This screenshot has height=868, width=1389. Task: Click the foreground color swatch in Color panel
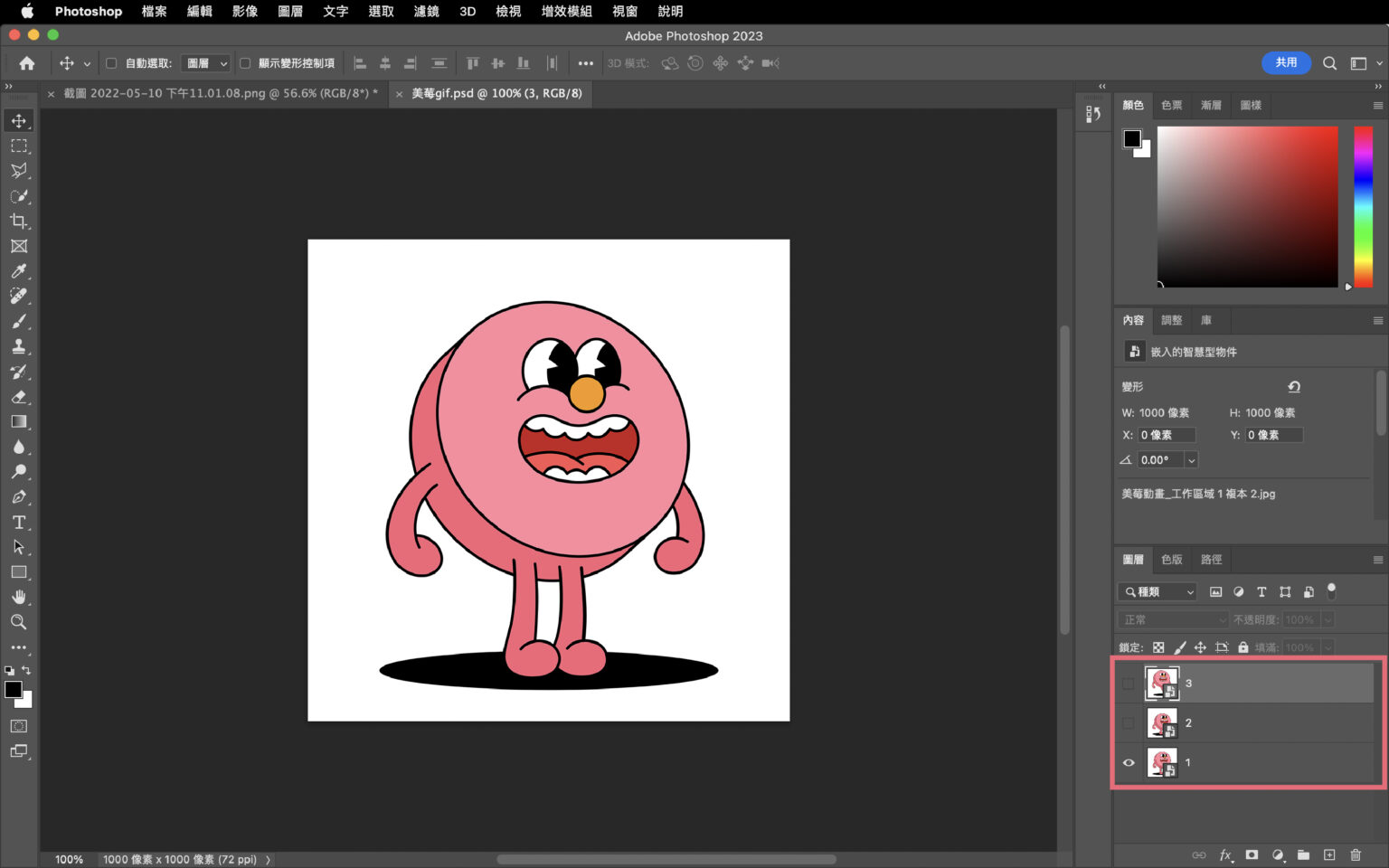1132,138
